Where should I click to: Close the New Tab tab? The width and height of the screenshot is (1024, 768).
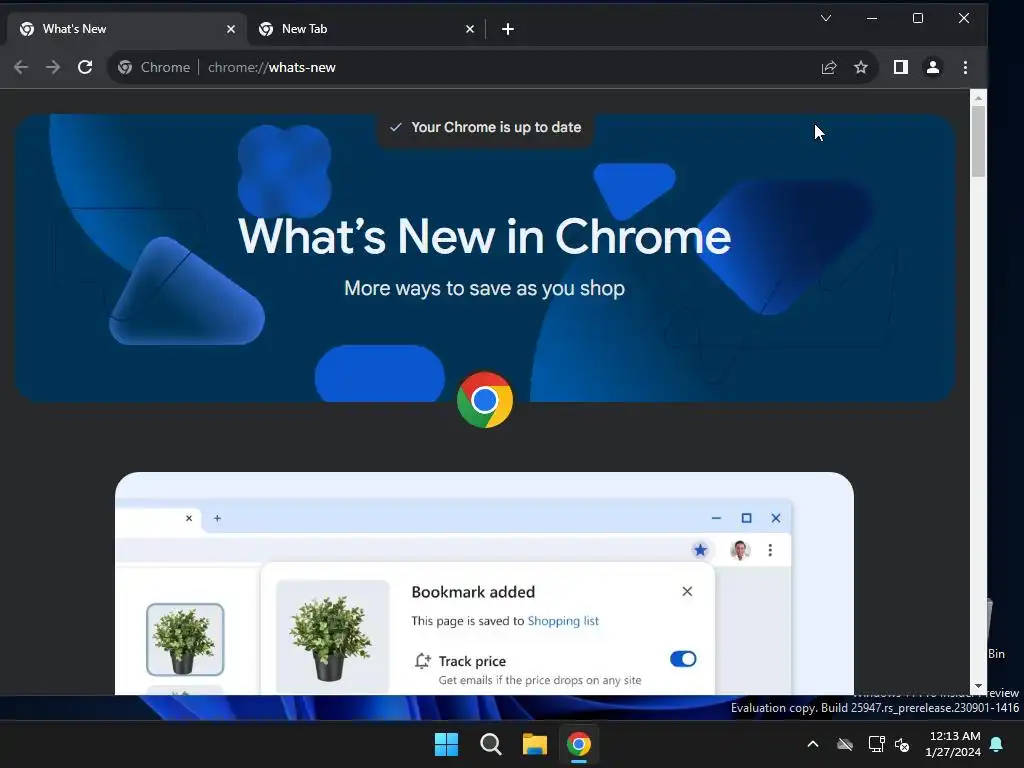pos(470,29)
